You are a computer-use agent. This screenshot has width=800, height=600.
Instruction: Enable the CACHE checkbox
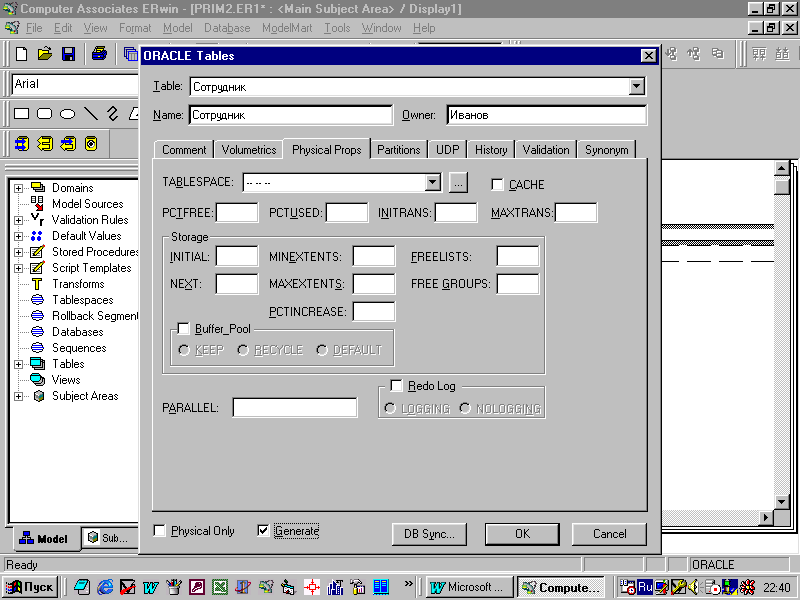coord(497,184)
